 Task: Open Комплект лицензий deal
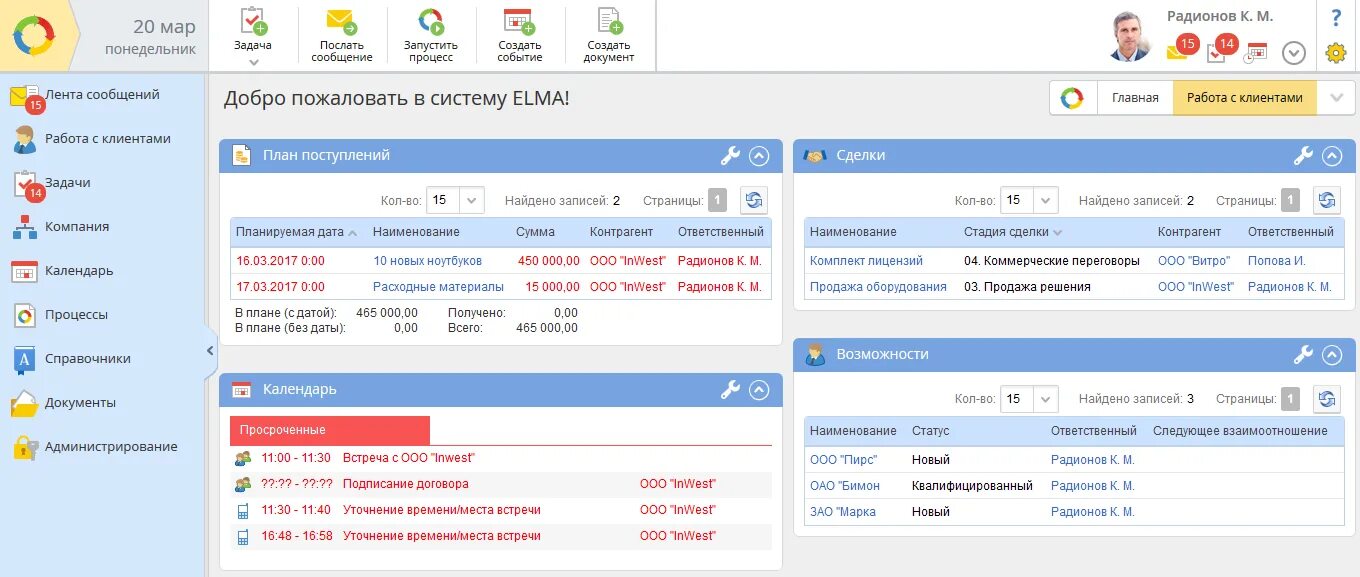pos(866,261)
